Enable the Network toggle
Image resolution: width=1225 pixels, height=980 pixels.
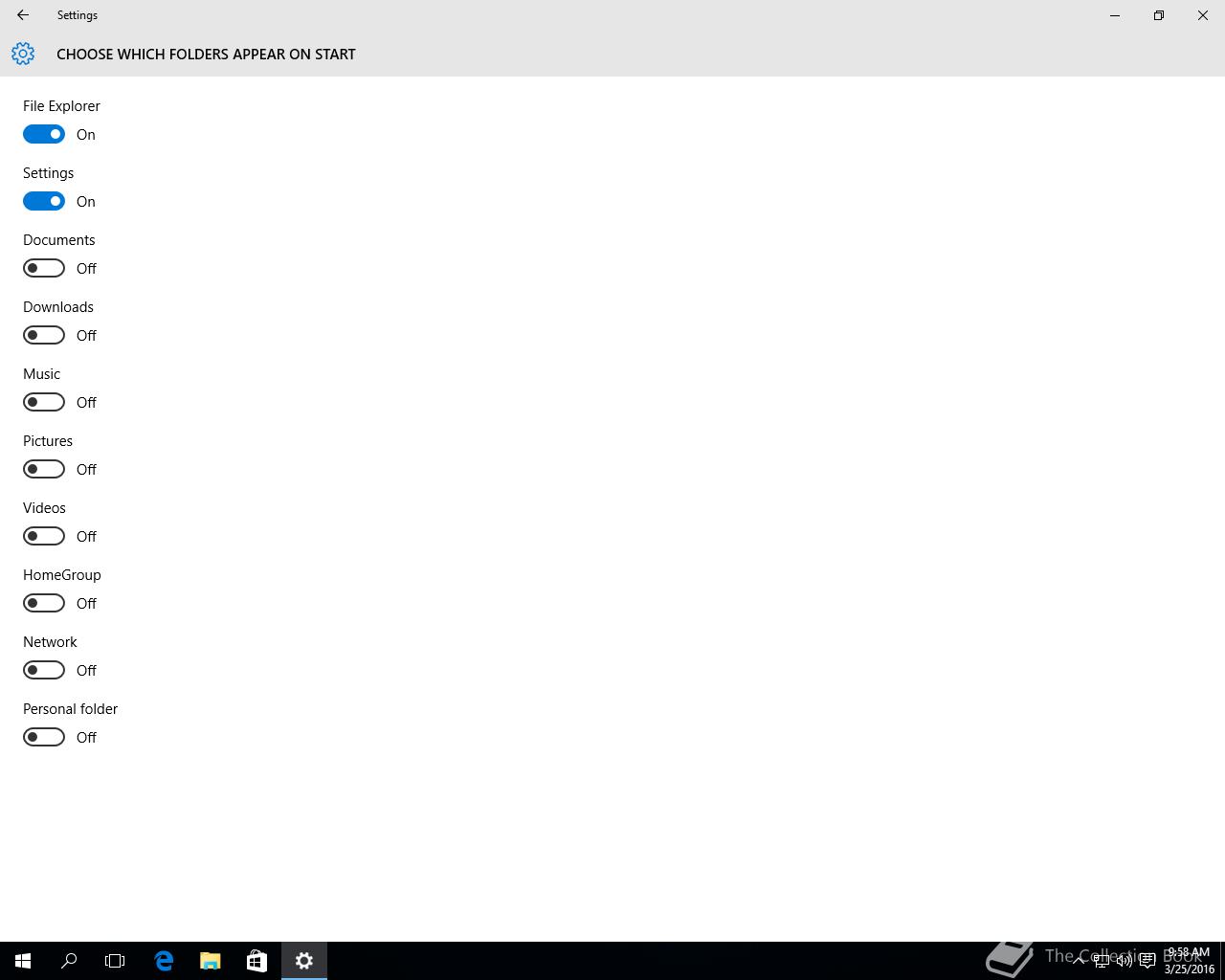44,670
